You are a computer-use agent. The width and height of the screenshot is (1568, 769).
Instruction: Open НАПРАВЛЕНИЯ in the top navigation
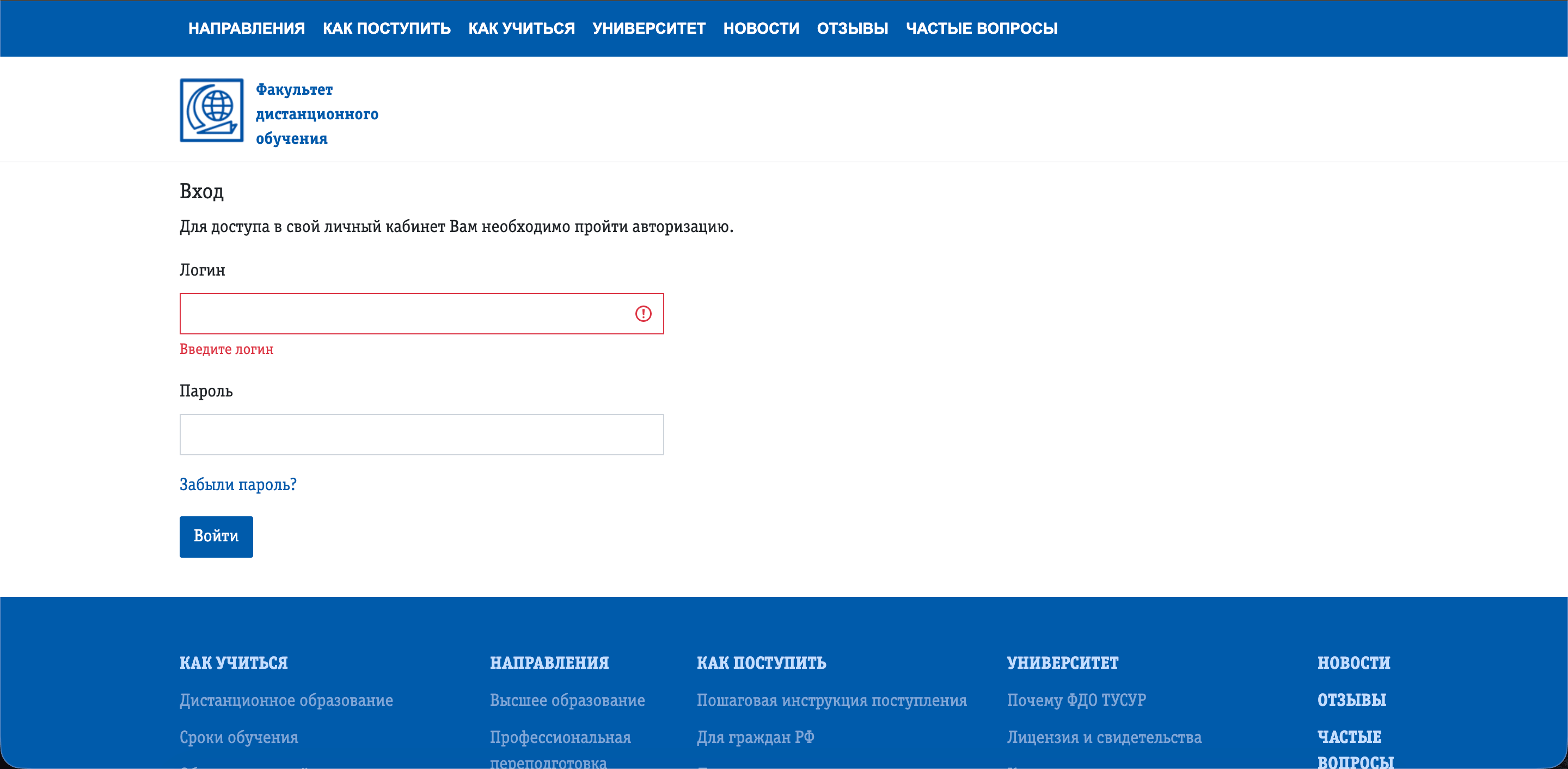[x=247, y=28]
